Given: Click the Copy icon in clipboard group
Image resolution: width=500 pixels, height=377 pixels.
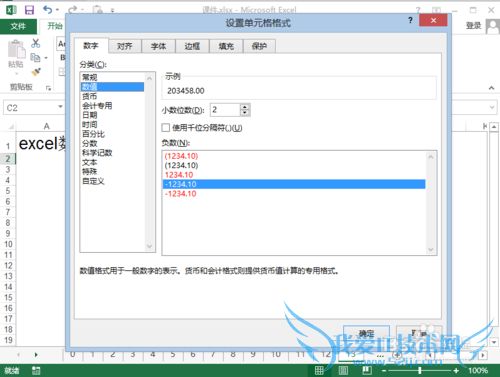Looking at the screenshot, I should pos(35,58).
